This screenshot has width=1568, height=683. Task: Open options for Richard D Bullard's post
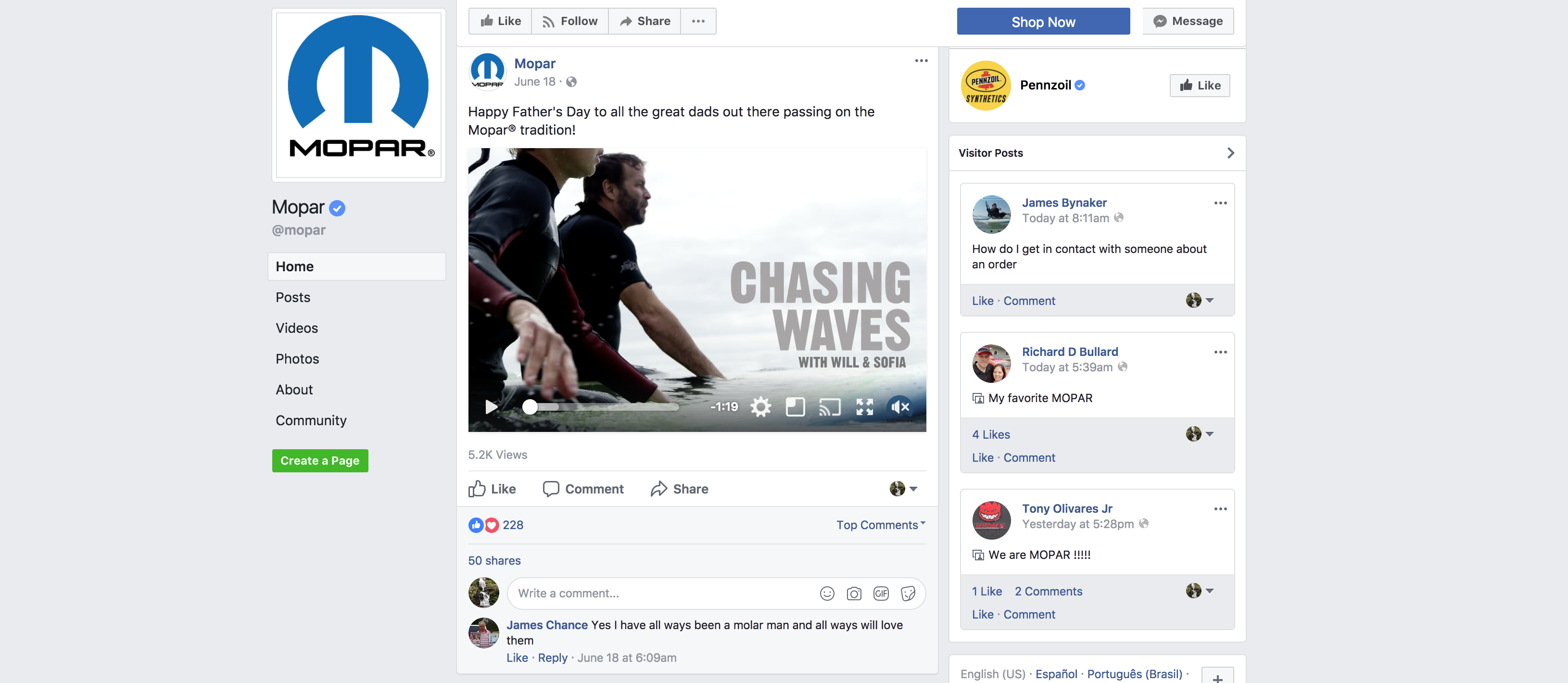[1220, 353]
